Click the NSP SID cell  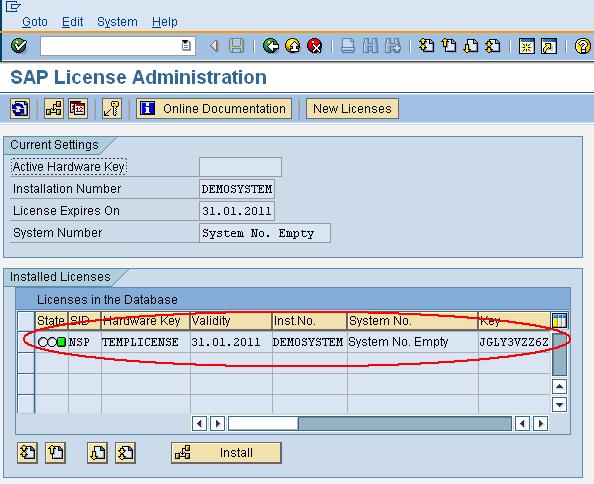coord(84,342)
